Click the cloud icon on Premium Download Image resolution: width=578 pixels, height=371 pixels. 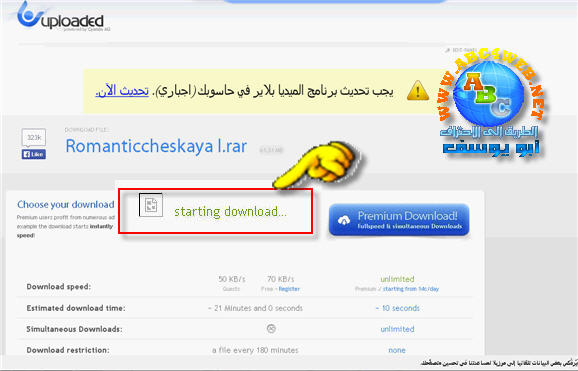click(x=344, y=221)
